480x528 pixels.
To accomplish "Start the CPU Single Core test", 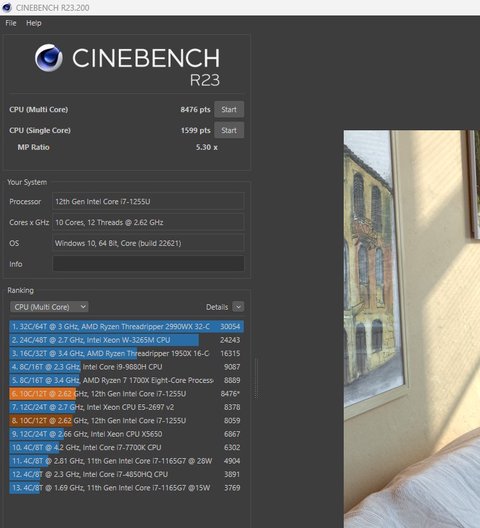I will [229, 130].
